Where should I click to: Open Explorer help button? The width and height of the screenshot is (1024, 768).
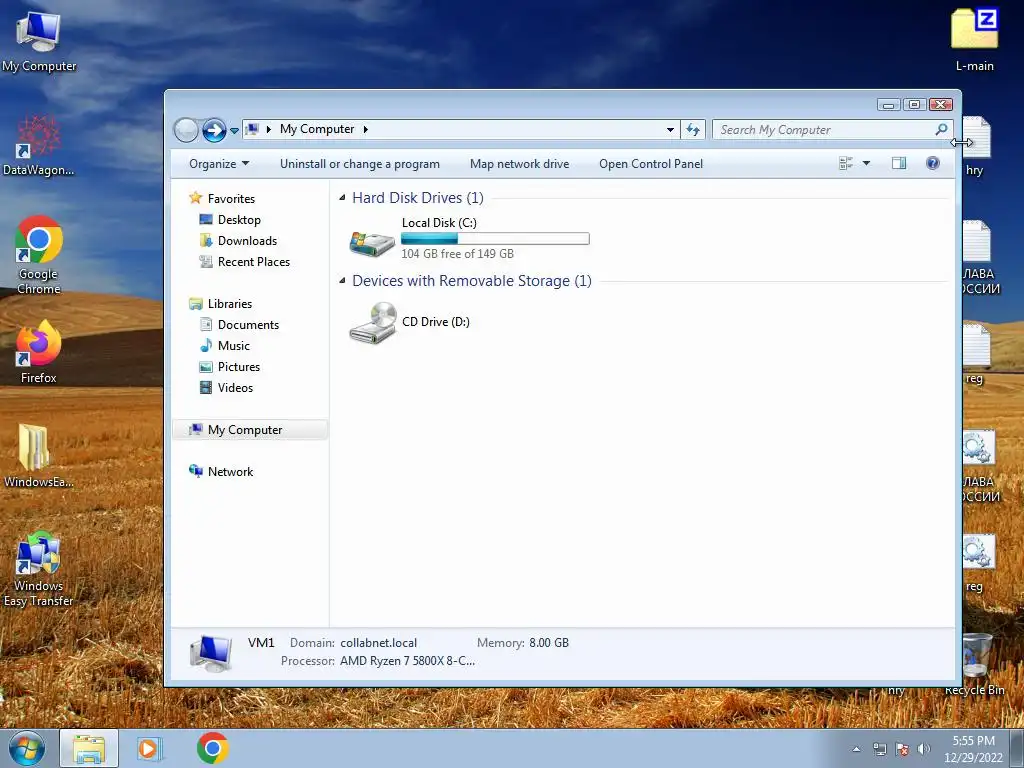pos(933,163)
